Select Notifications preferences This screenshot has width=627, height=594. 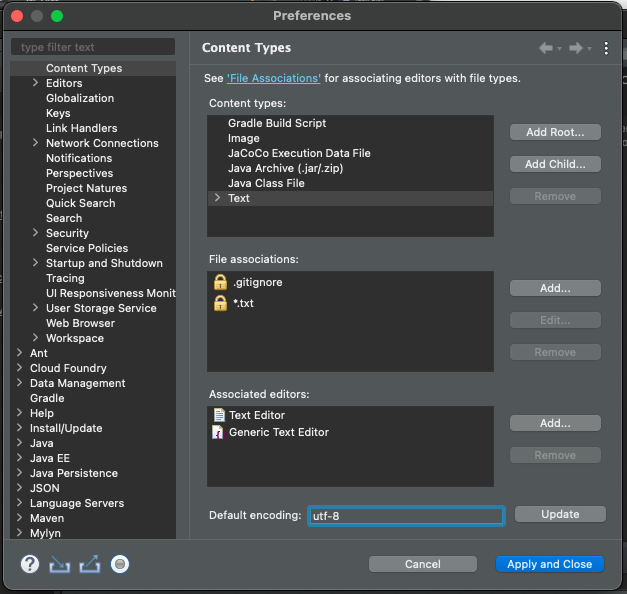79,158
